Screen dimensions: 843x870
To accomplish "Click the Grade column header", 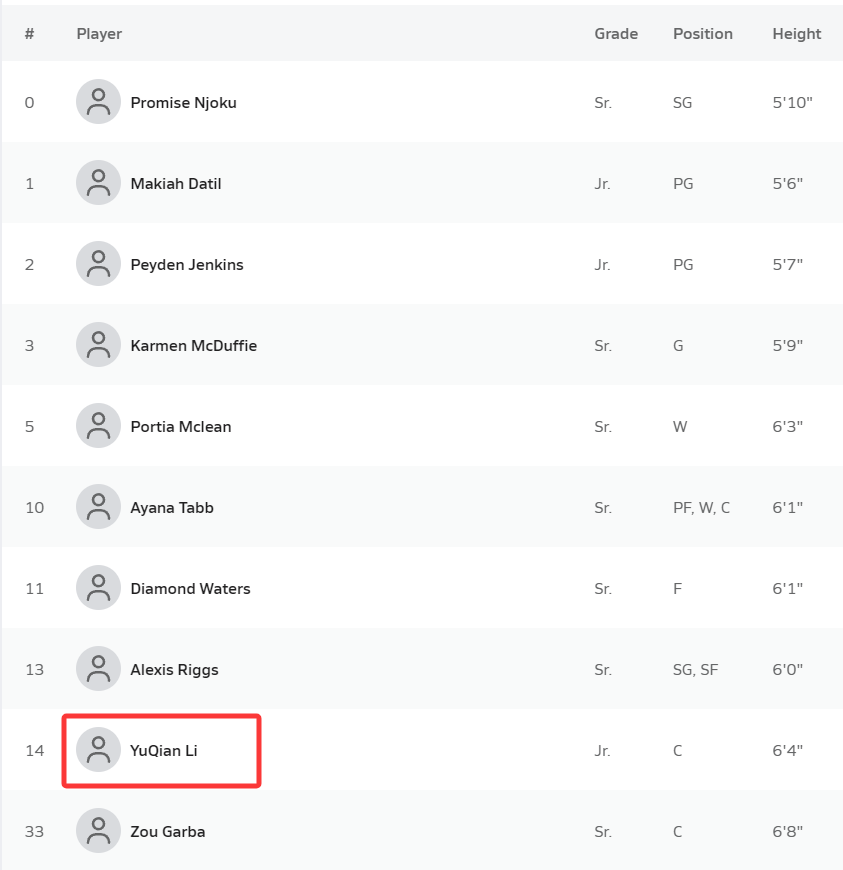I will coord(616,34).
